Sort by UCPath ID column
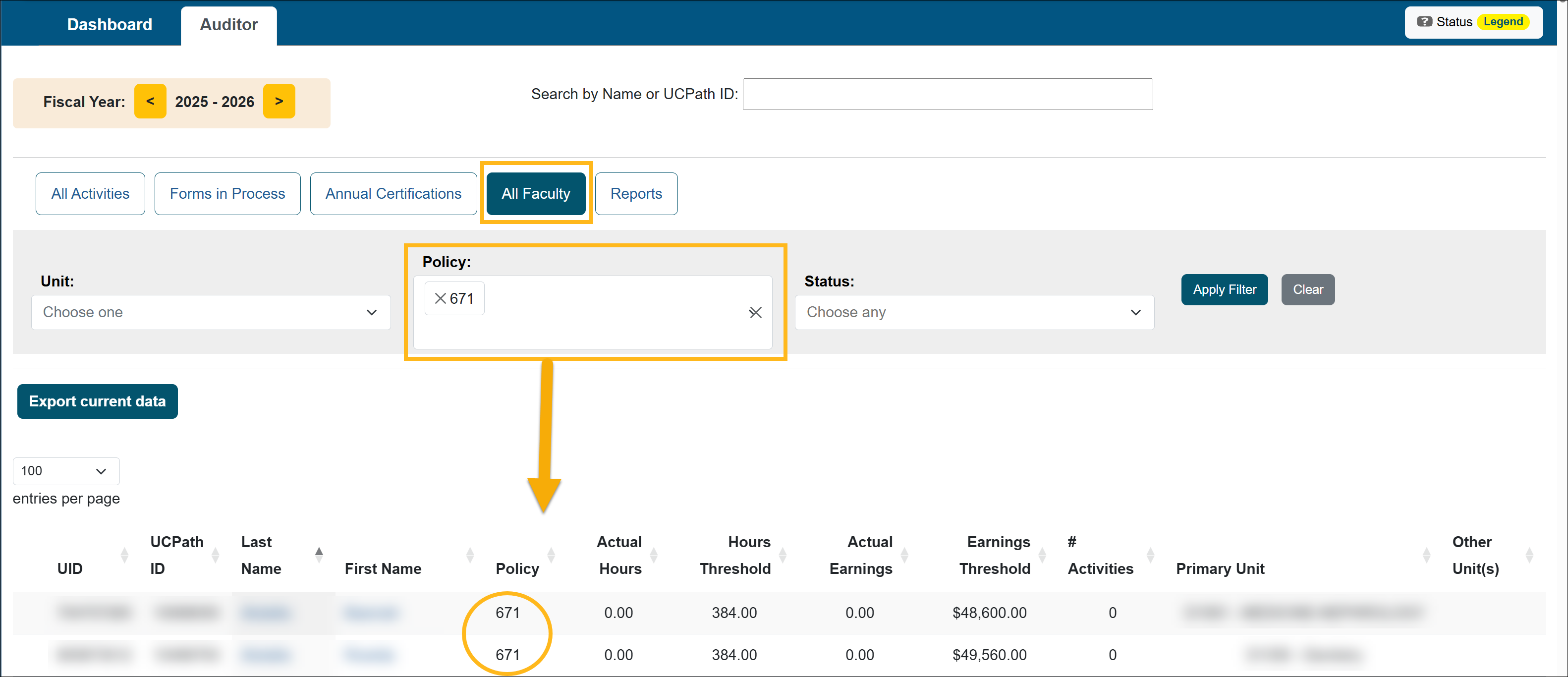 tap(215, 555)
